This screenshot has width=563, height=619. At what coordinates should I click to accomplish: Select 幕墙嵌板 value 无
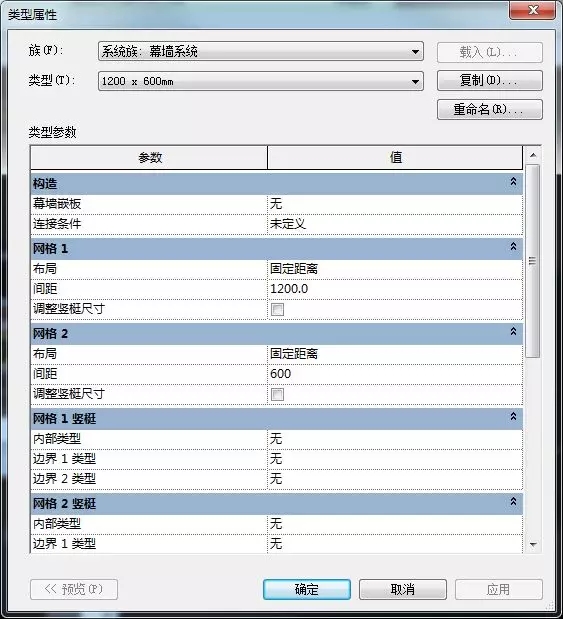click(395, 204)
